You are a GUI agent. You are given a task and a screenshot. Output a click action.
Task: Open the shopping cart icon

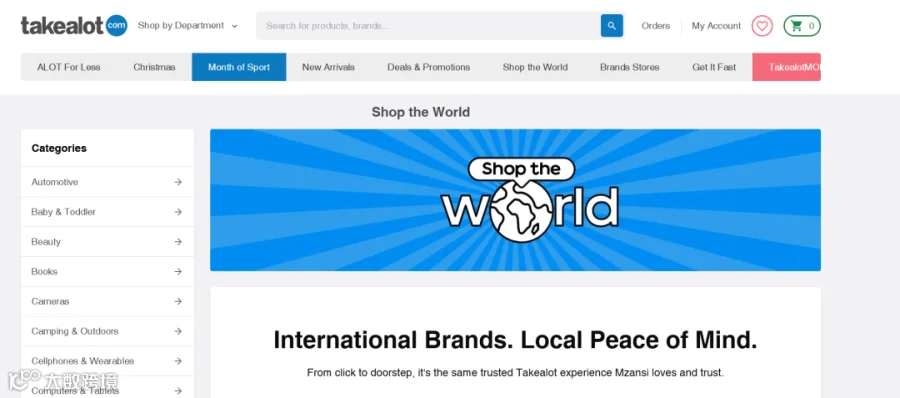(802, 26)
